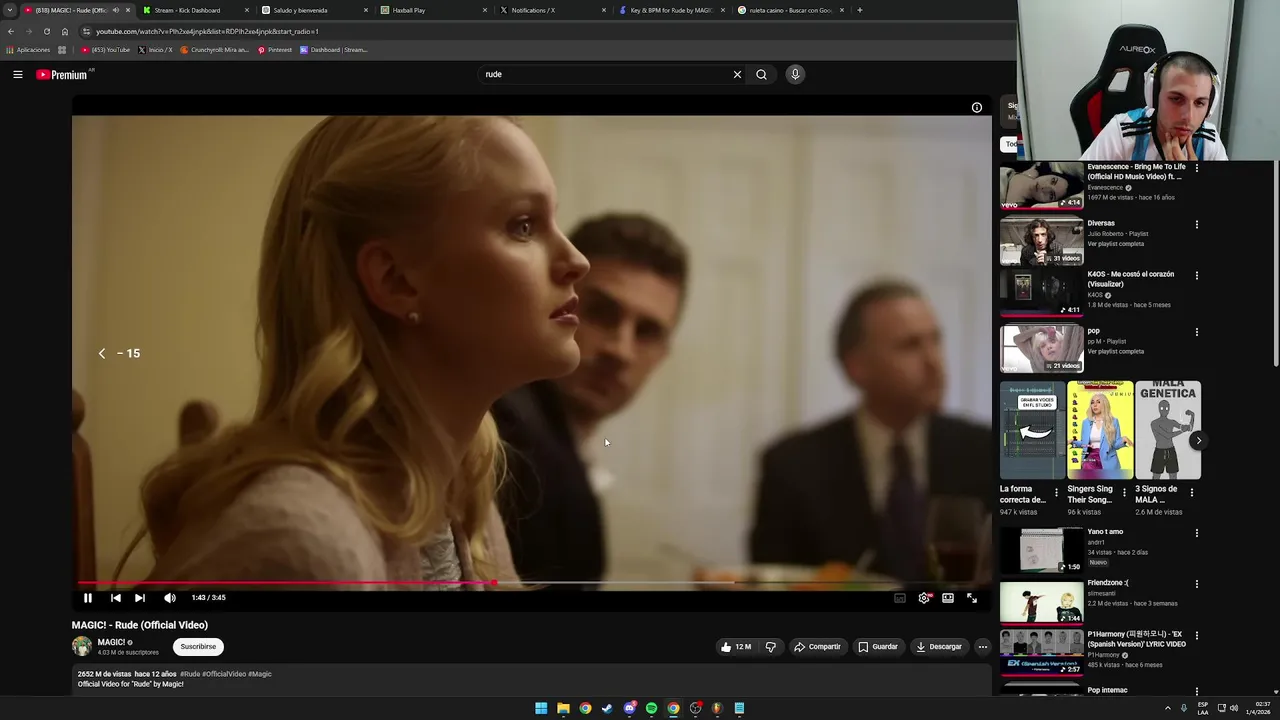1280x720 pixels.
Task: Click Diversas playlist title
Action: click(1101, 223)
